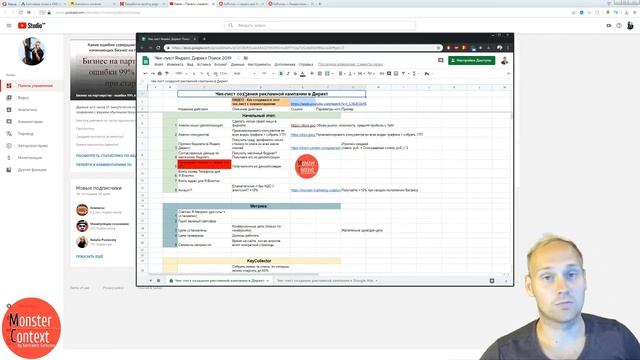The image size is (640, 360).
Task: Open borders tool in Sheets toolbar
Action: 320,73
